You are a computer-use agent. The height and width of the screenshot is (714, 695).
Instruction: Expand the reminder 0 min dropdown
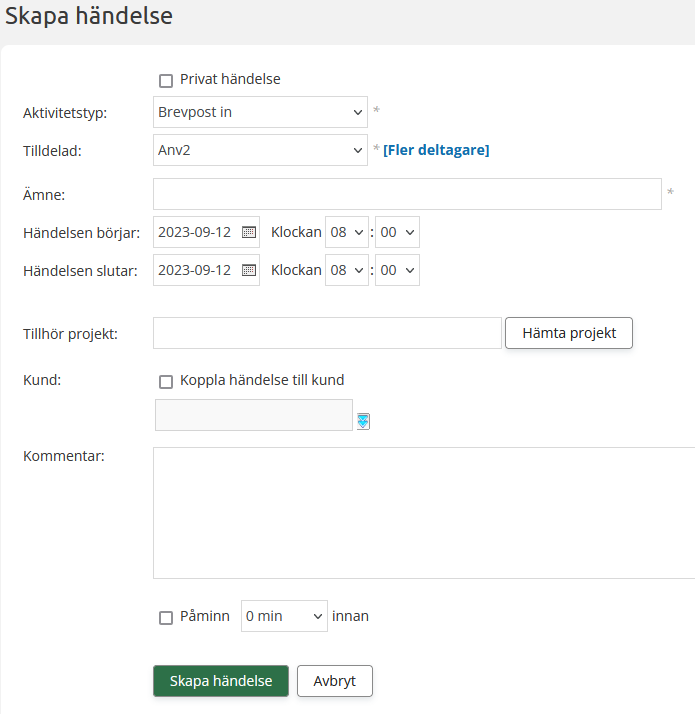(x=284, y=616)
